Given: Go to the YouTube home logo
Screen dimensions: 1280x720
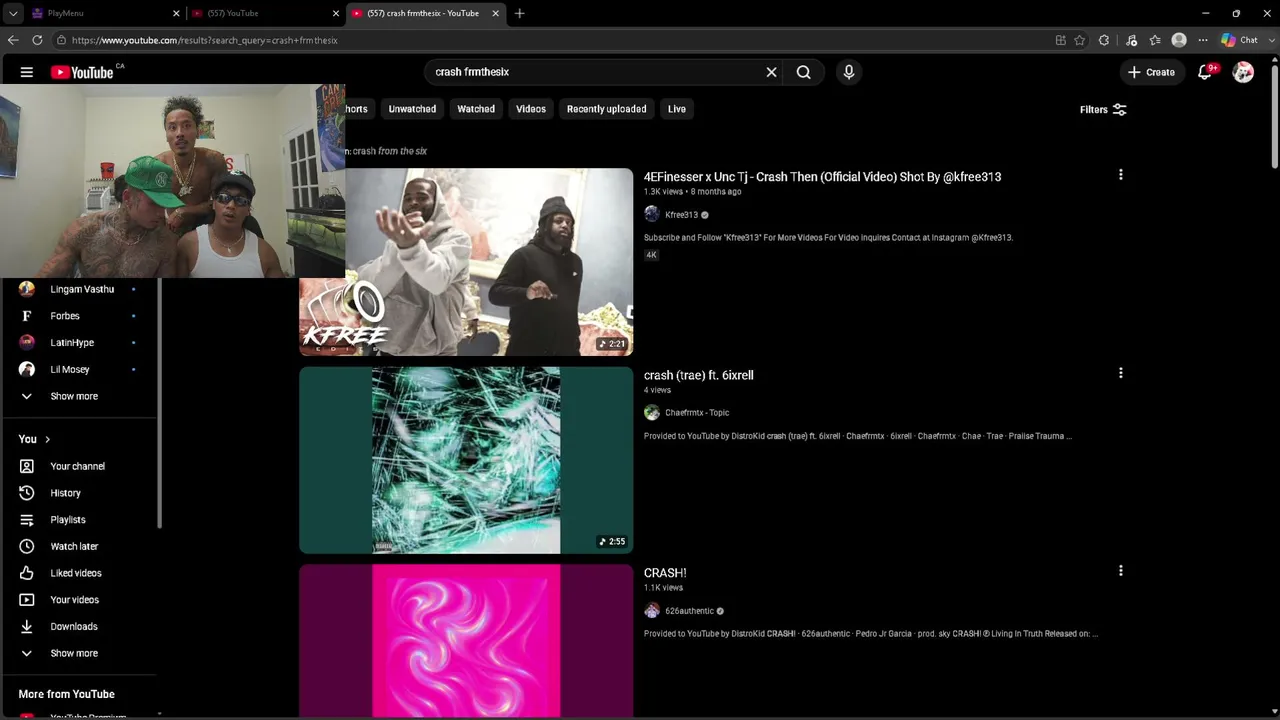Looking at the screenshot, I should 82,72.
